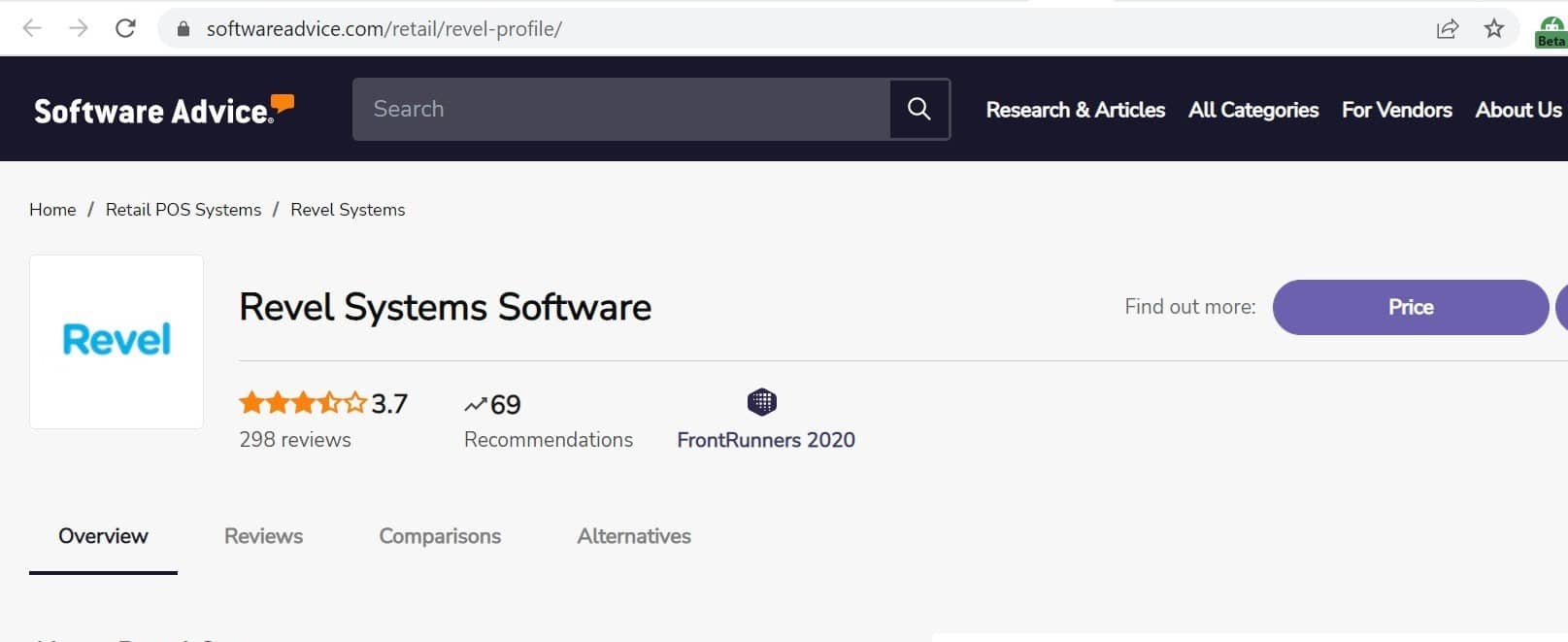Image resolution: width=1568 pixels, height=642 pixels.
Task: Click the magnifying glass search button
Action: click(x=919, y=109)
